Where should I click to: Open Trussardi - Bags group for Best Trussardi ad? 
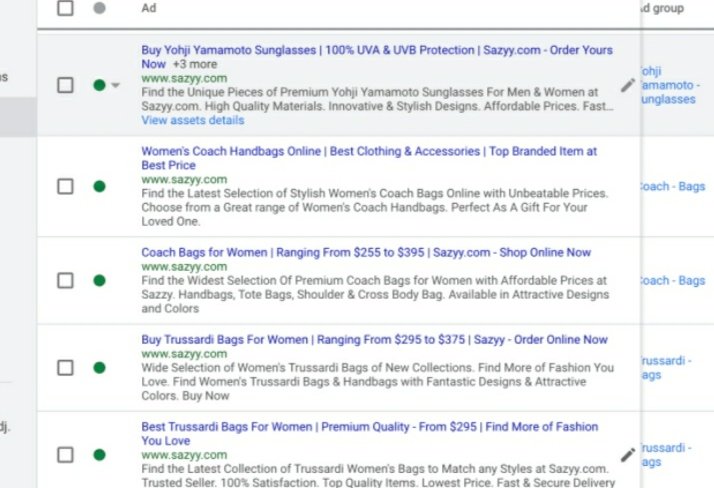(x=666, y=455)
